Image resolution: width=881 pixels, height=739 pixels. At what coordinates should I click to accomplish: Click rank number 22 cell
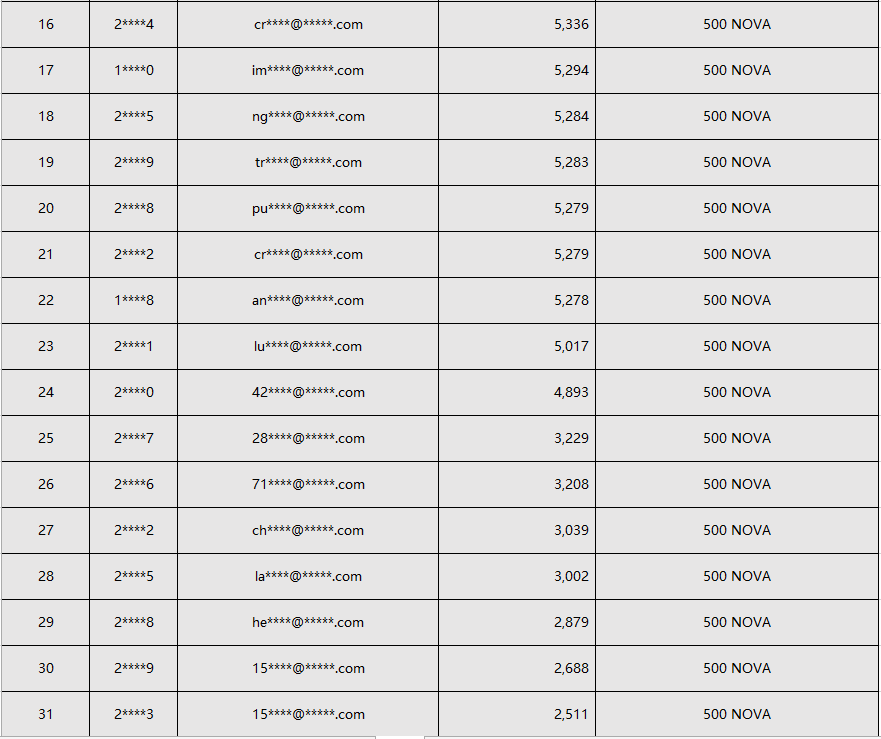pos(46,300)
